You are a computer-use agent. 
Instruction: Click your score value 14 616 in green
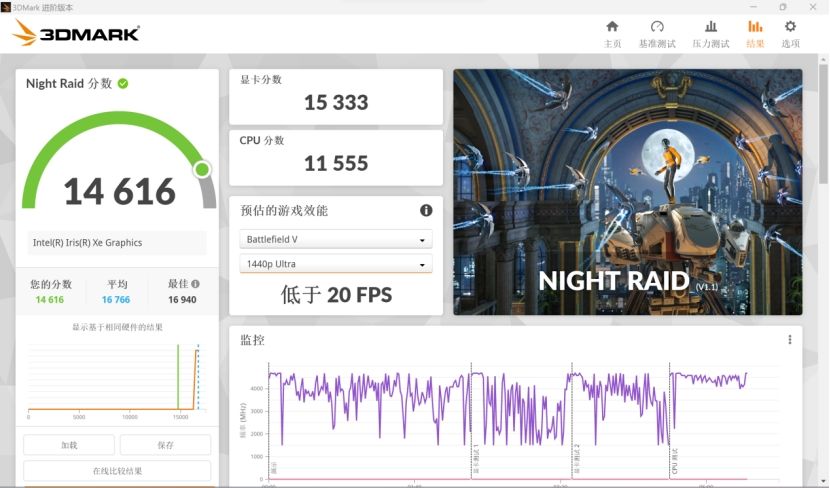(x=50, y=300)
